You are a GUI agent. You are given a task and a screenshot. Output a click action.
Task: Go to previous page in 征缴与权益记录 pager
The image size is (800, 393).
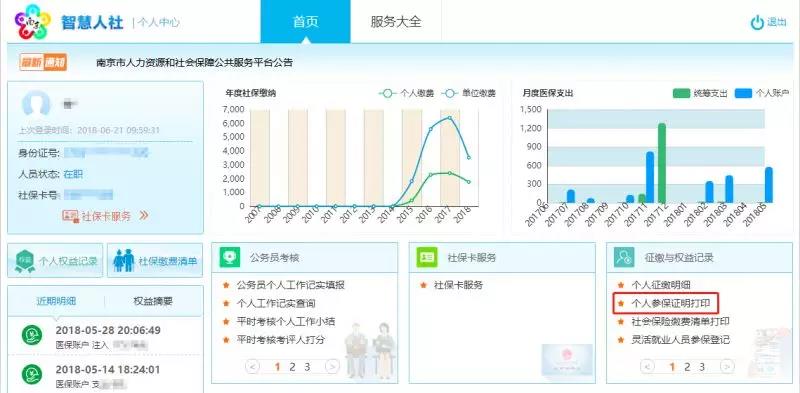pos(647,366)
